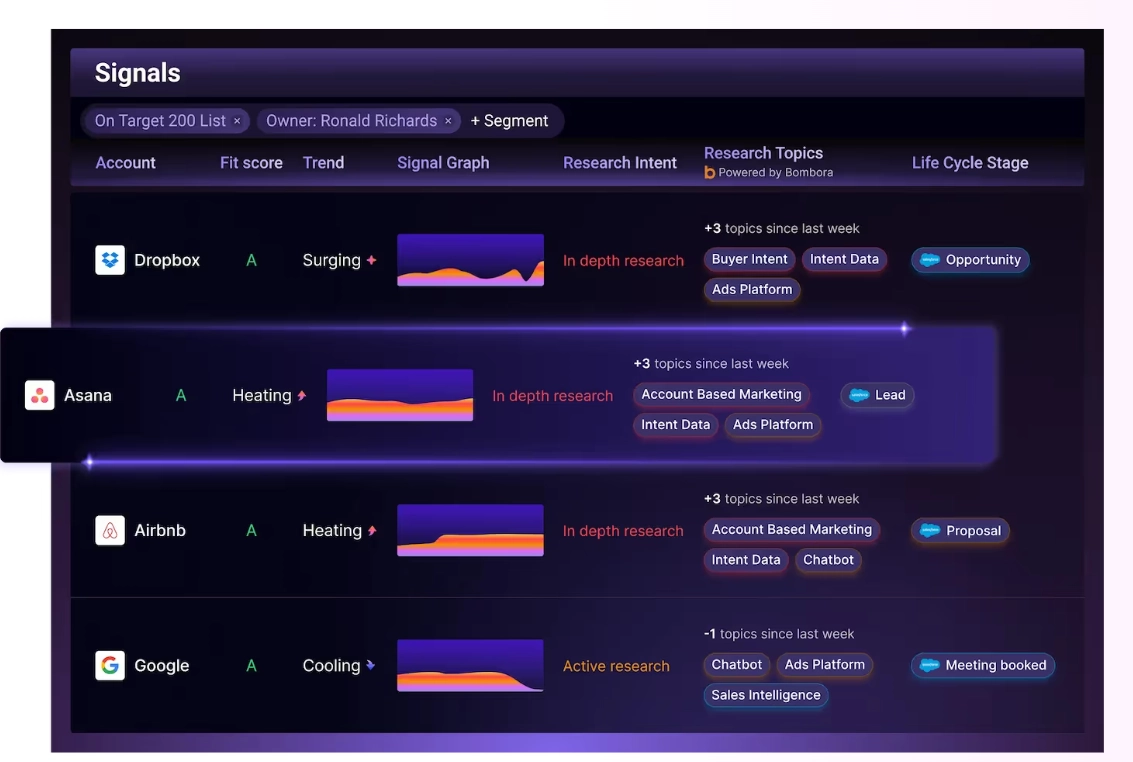Click the Intent Data topic tag for Dropbox

point(844,259)
